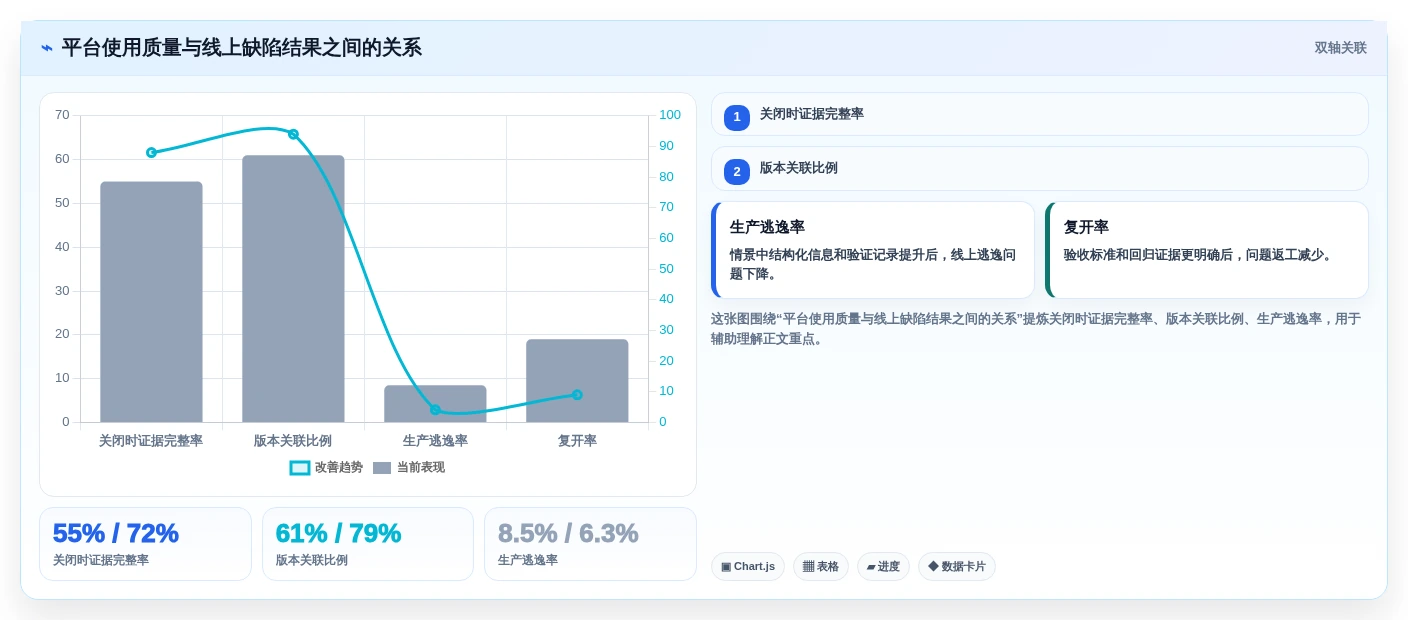Viewport: 1408px width, 620px height.
Task: Open the 55% / 72% stat card
Action: [145, 544]
